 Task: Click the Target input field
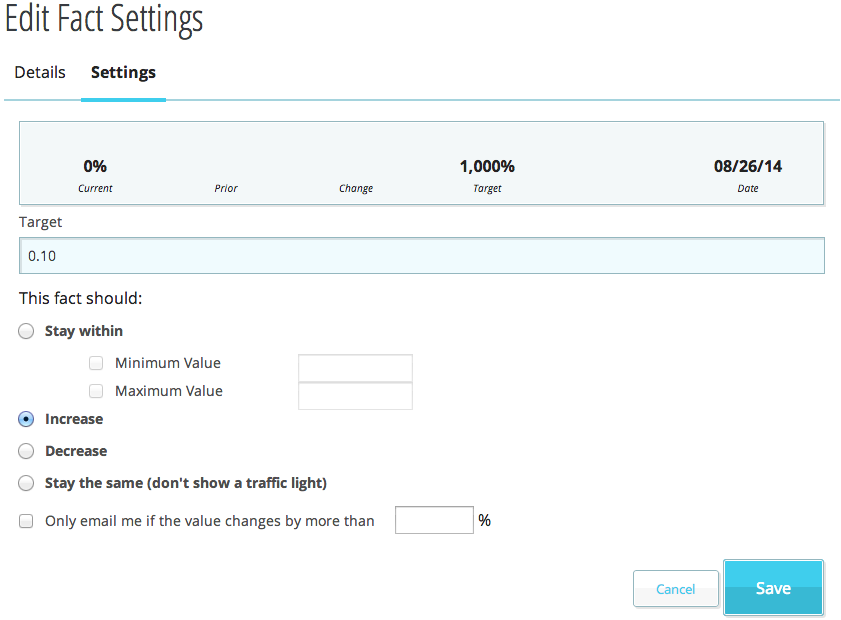[x=422, y=256]
